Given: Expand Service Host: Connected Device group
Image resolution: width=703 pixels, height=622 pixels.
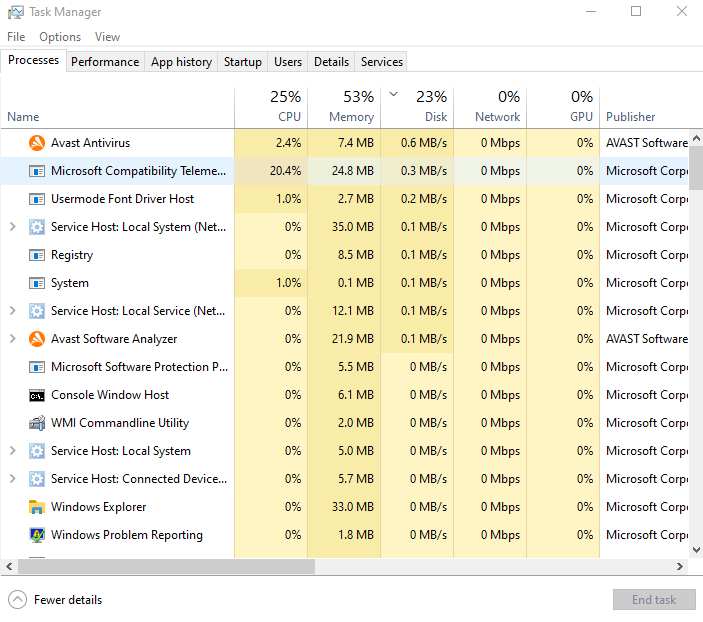Looking at the screenshot, I should 13,479.
